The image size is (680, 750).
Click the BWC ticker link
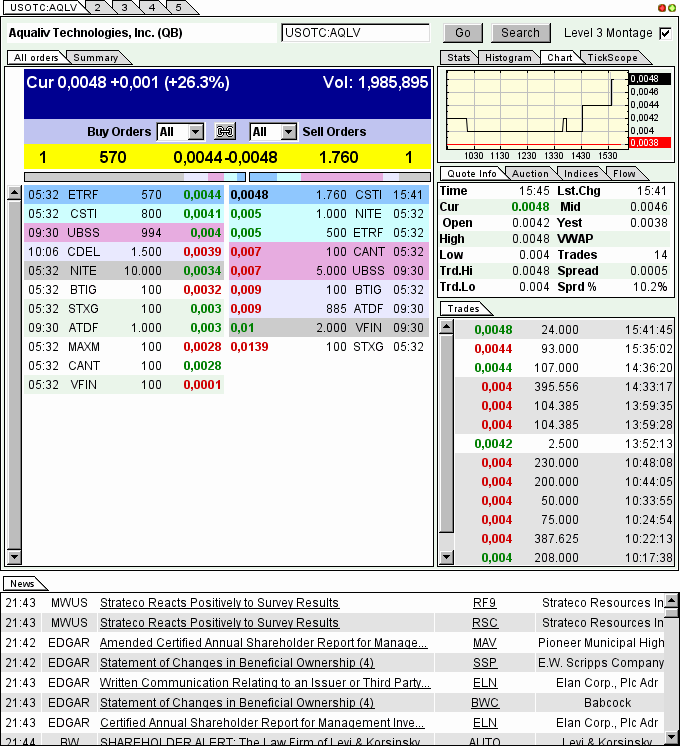(484, 703)
